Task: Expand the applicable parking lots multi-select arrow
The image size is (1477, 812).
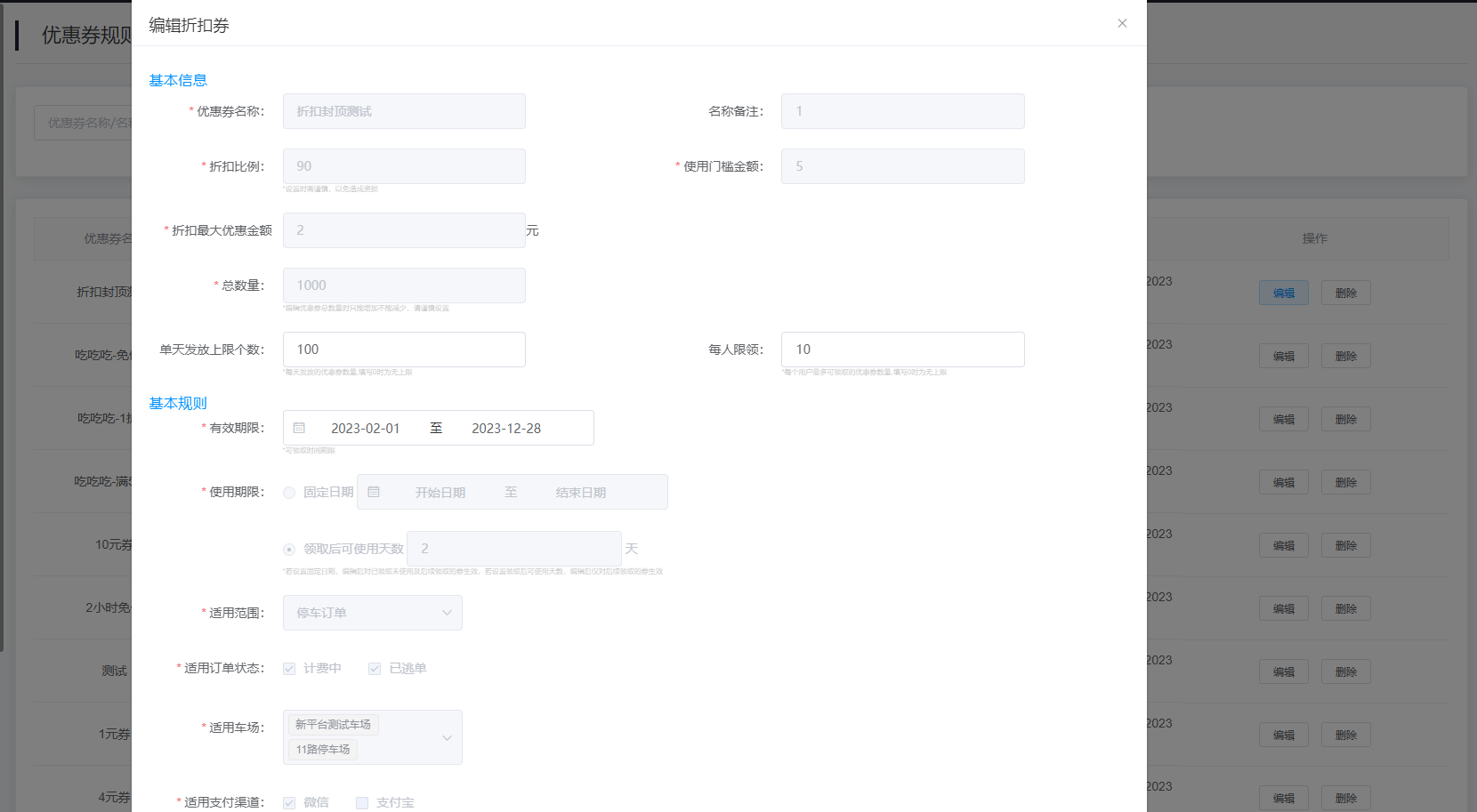Action: [447, 737]
